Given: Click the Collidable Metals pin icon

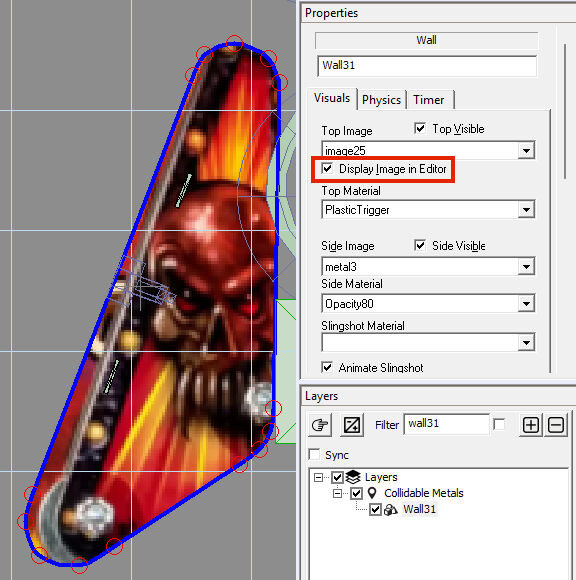Looking at the screenshot, I should (372, 493).
